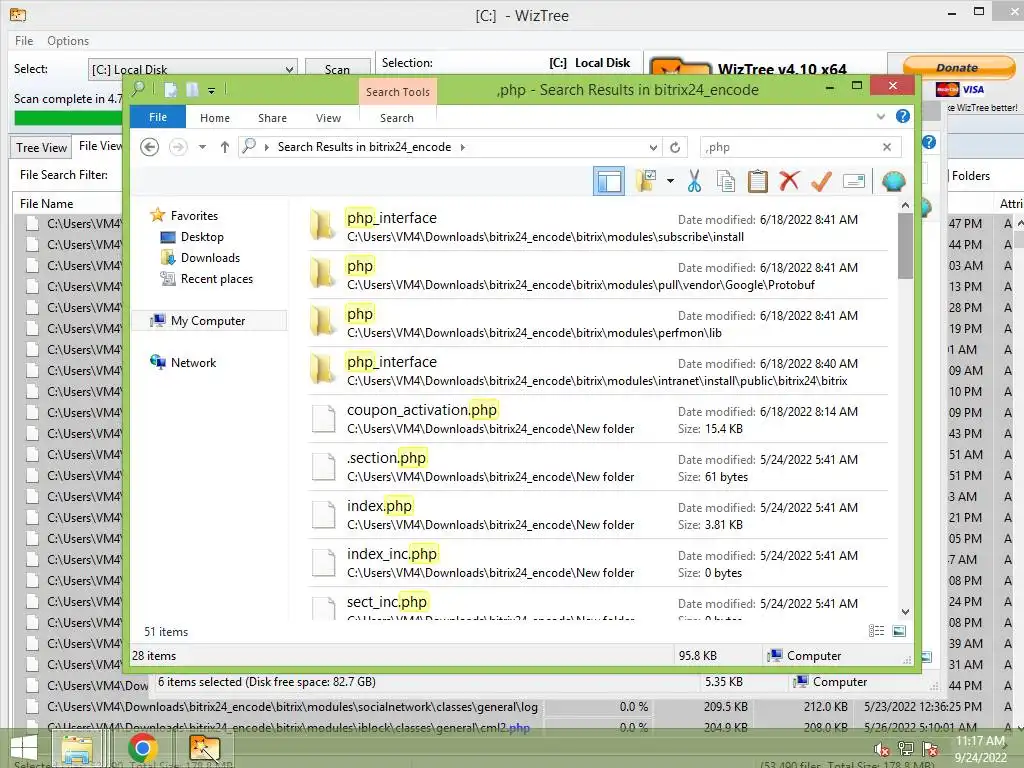Image resolution: width=1024 pixels, height=768 pixels.
Task: Select Desktop in navigation pane
Action: click(x=202, y=236)
